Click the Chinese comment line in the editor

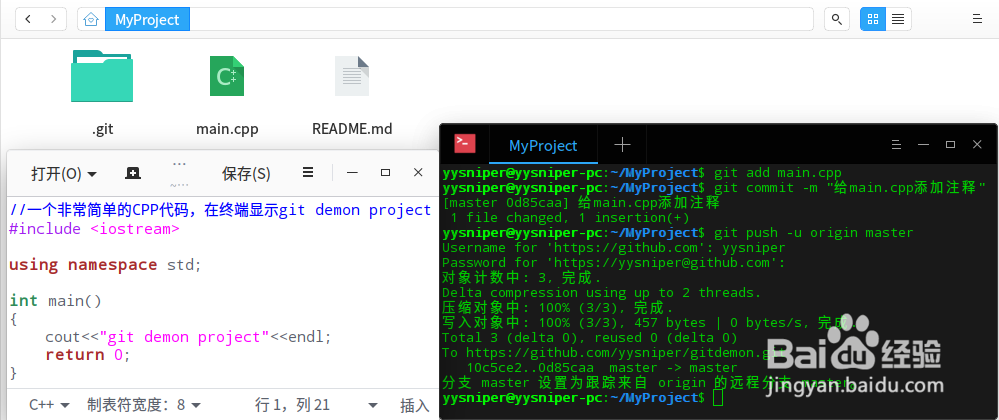click(220, 210)
